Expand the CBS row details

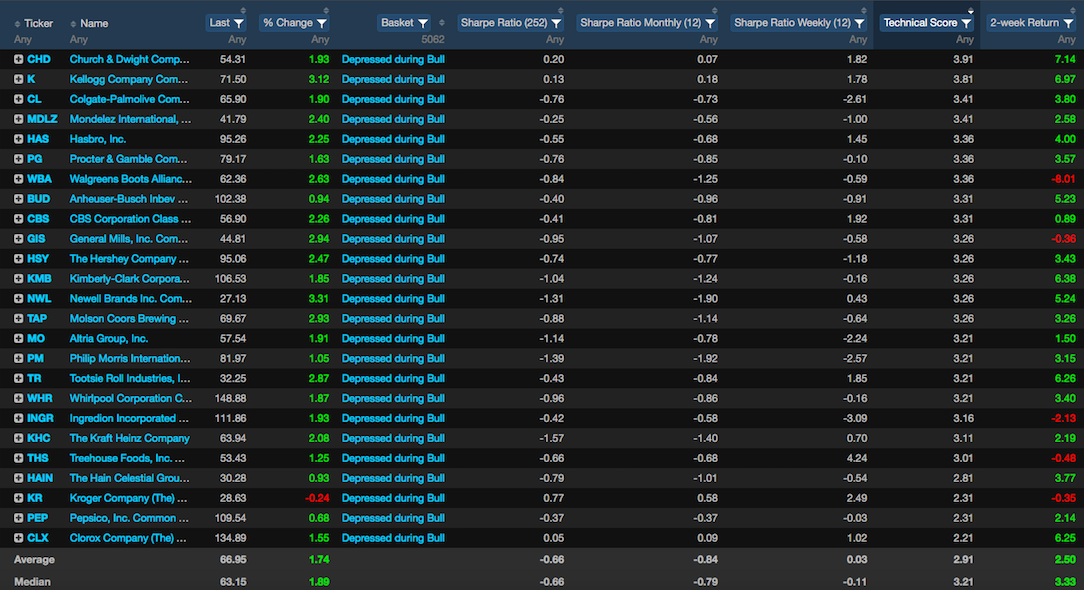click(x=19, y=219)
